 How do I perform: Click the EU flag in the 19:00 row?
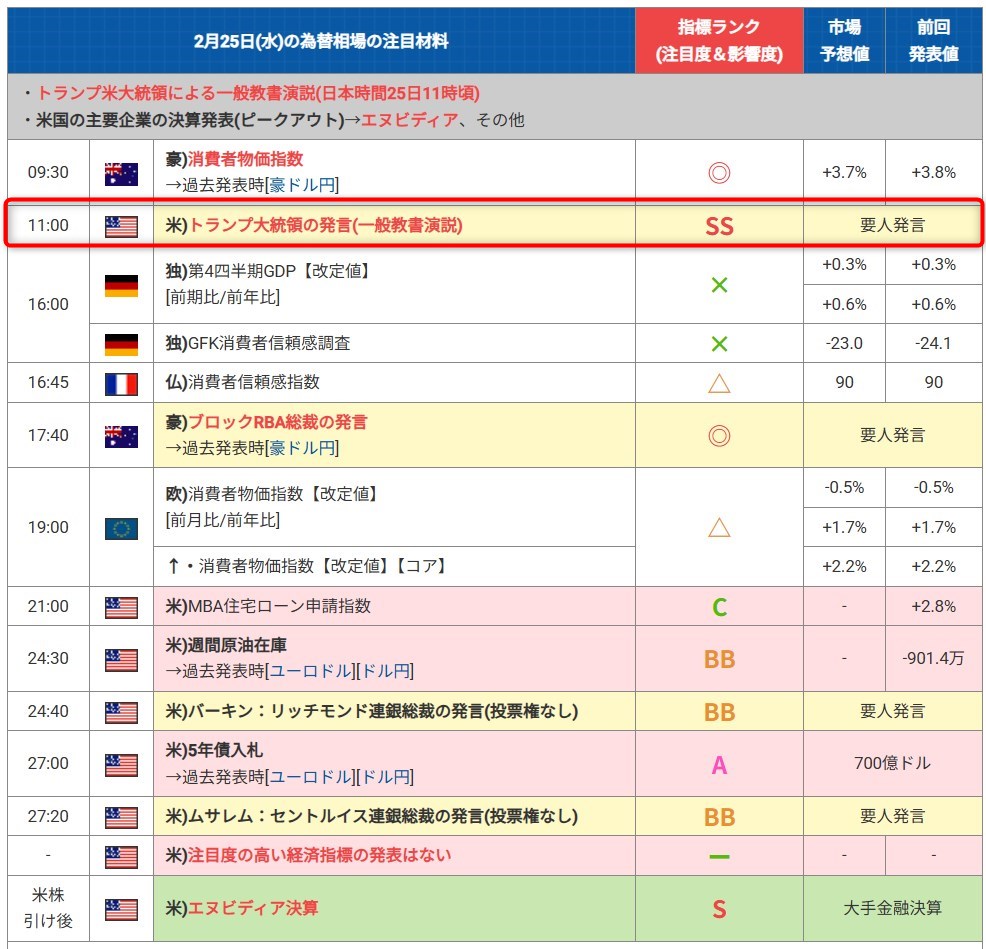click(121, 528)
